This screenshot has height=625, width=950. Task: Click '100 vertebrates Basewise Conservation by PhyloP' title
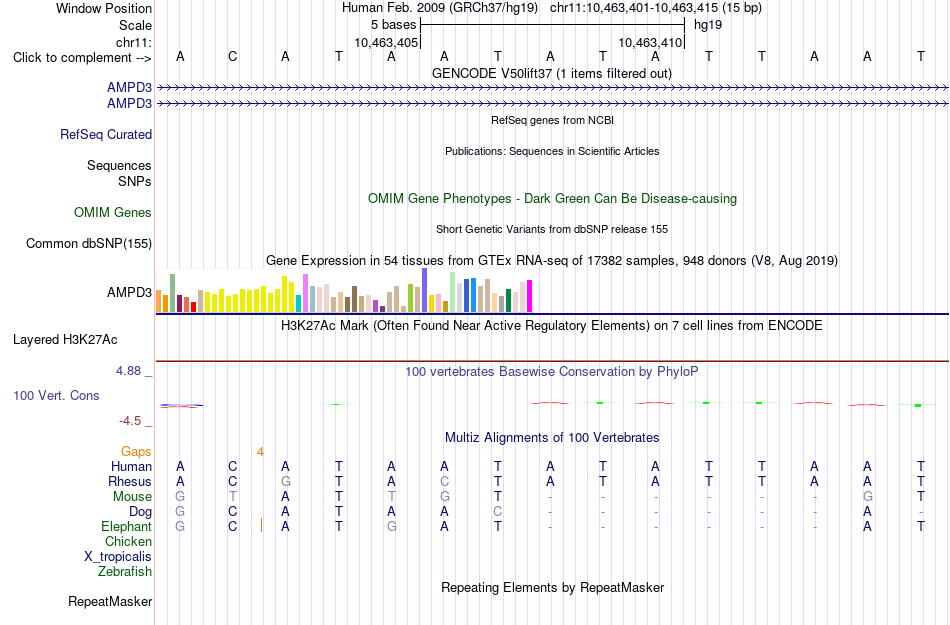tap(551, 372)
